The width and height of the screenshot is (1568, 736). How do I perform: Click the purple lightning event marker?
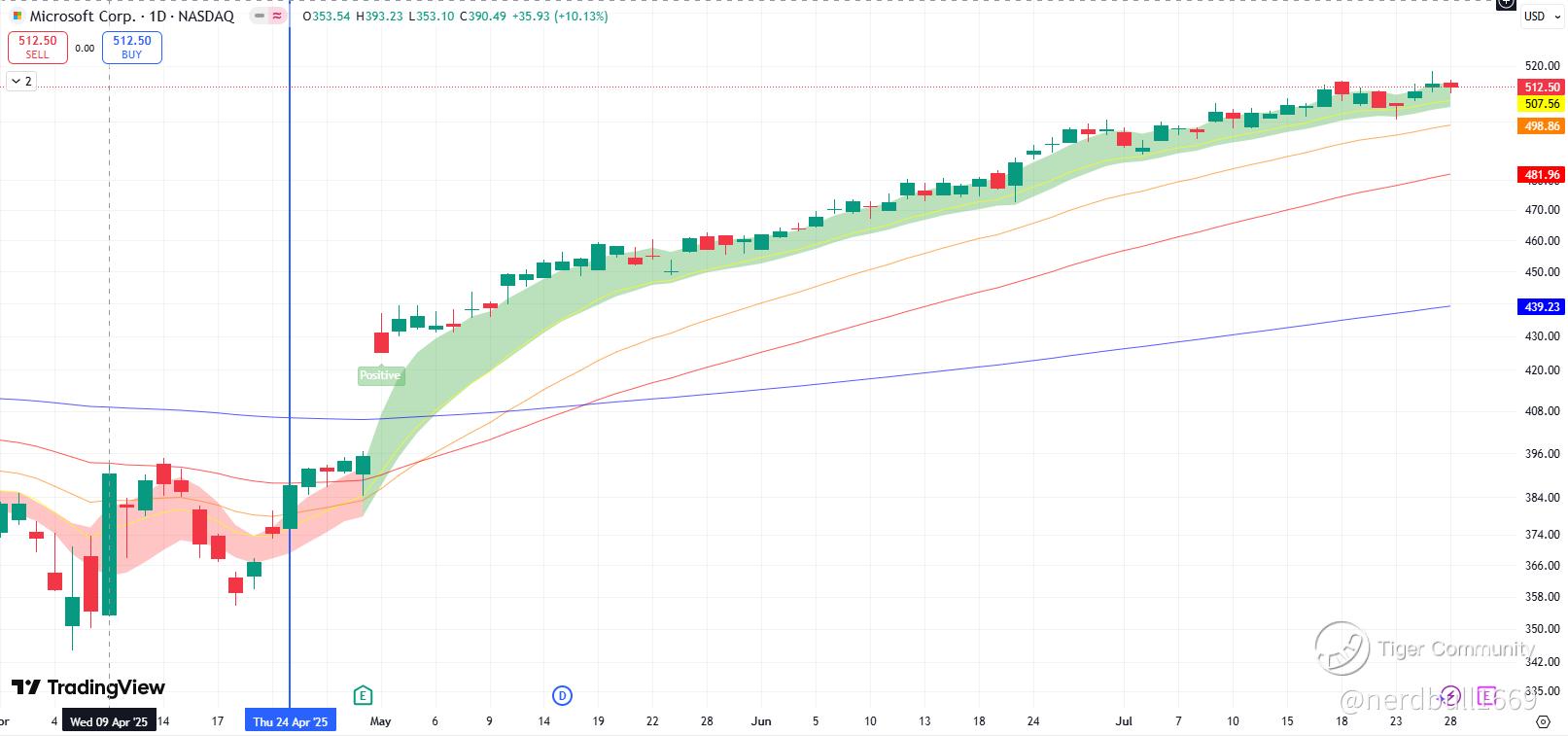pyautogui.click(x=1450, y=695)
